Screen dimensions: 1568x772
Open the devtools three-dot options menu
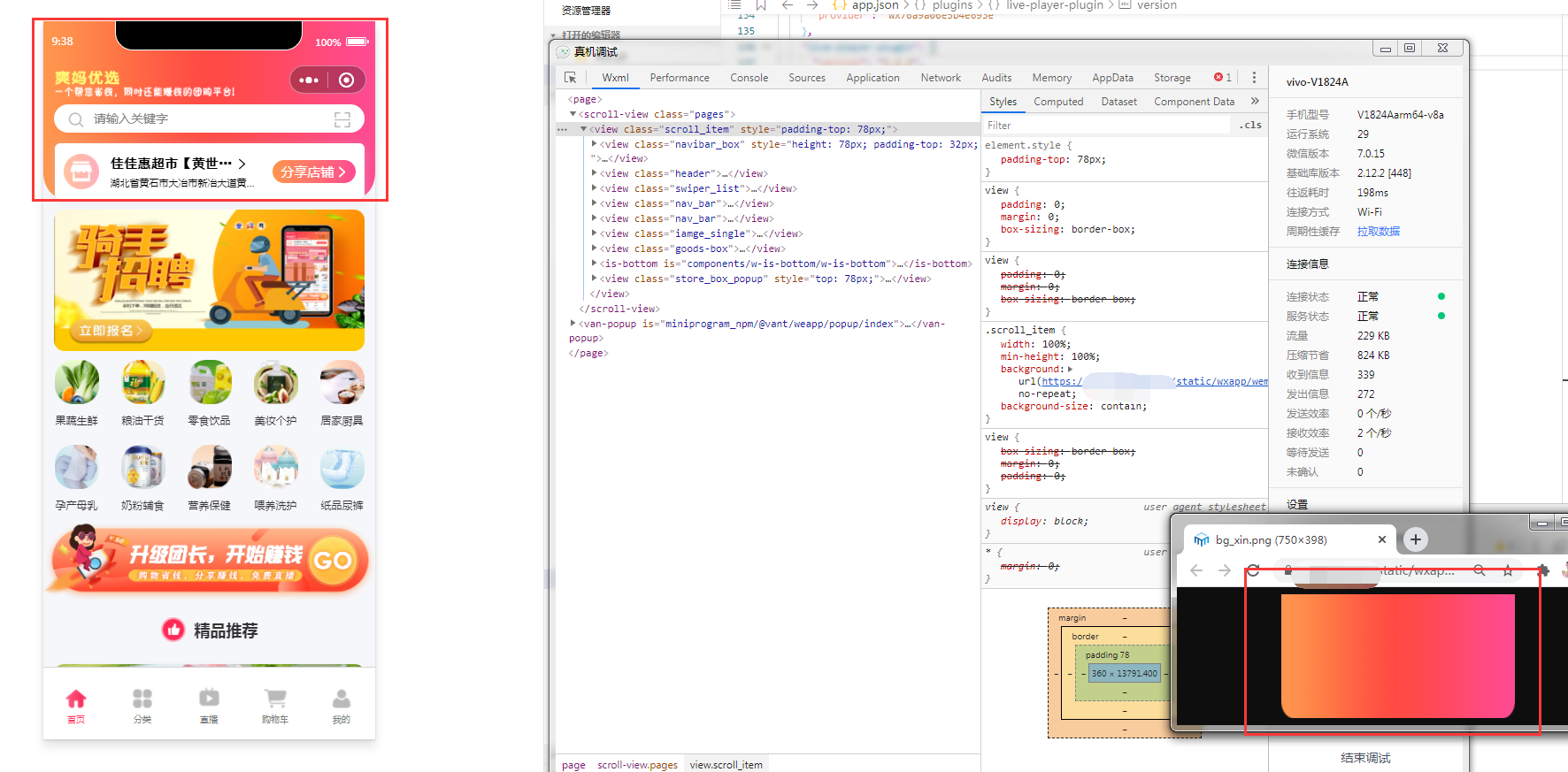1254,78
